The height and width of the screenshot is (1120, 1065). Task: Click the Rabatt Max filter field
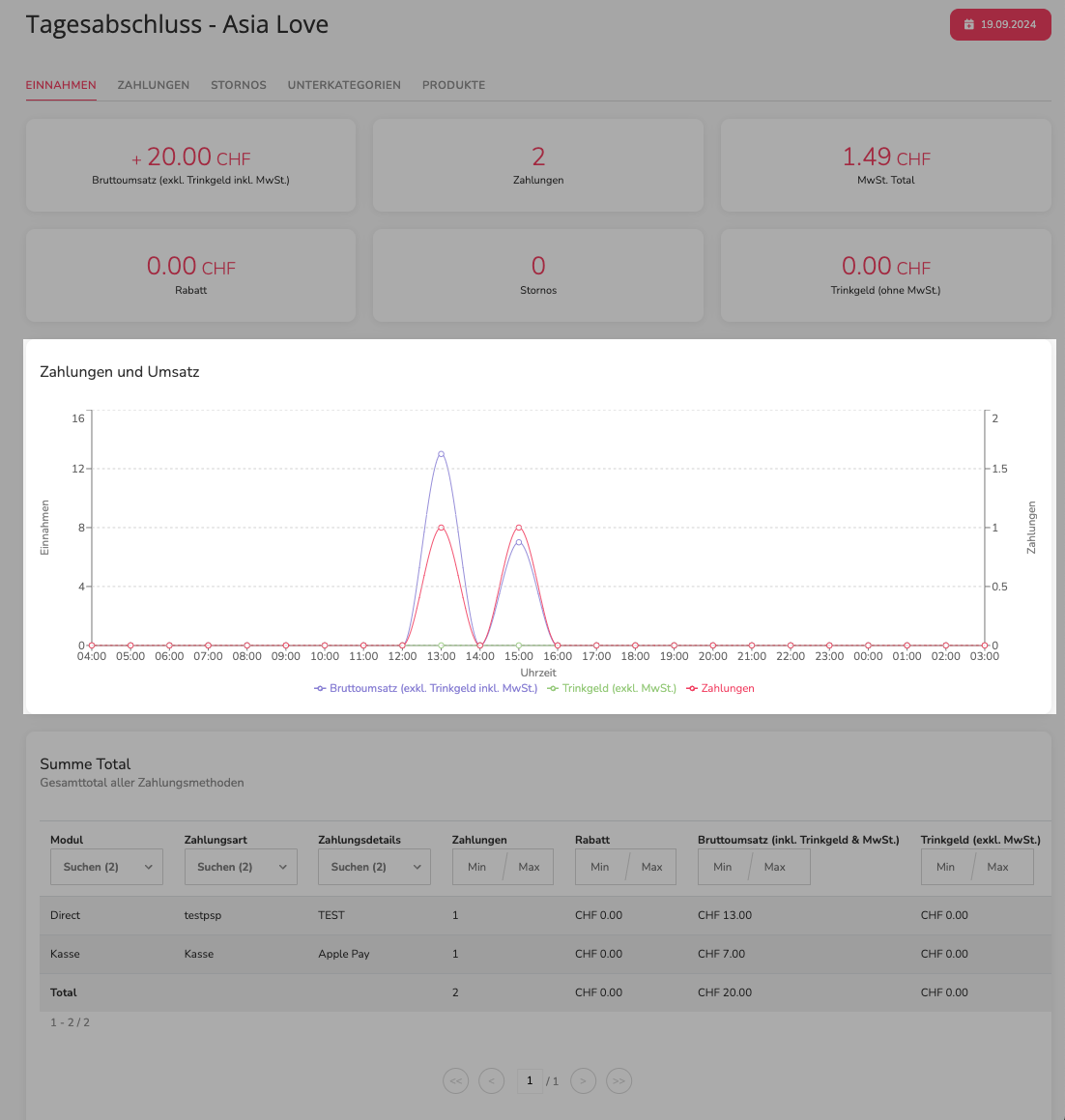652,867
